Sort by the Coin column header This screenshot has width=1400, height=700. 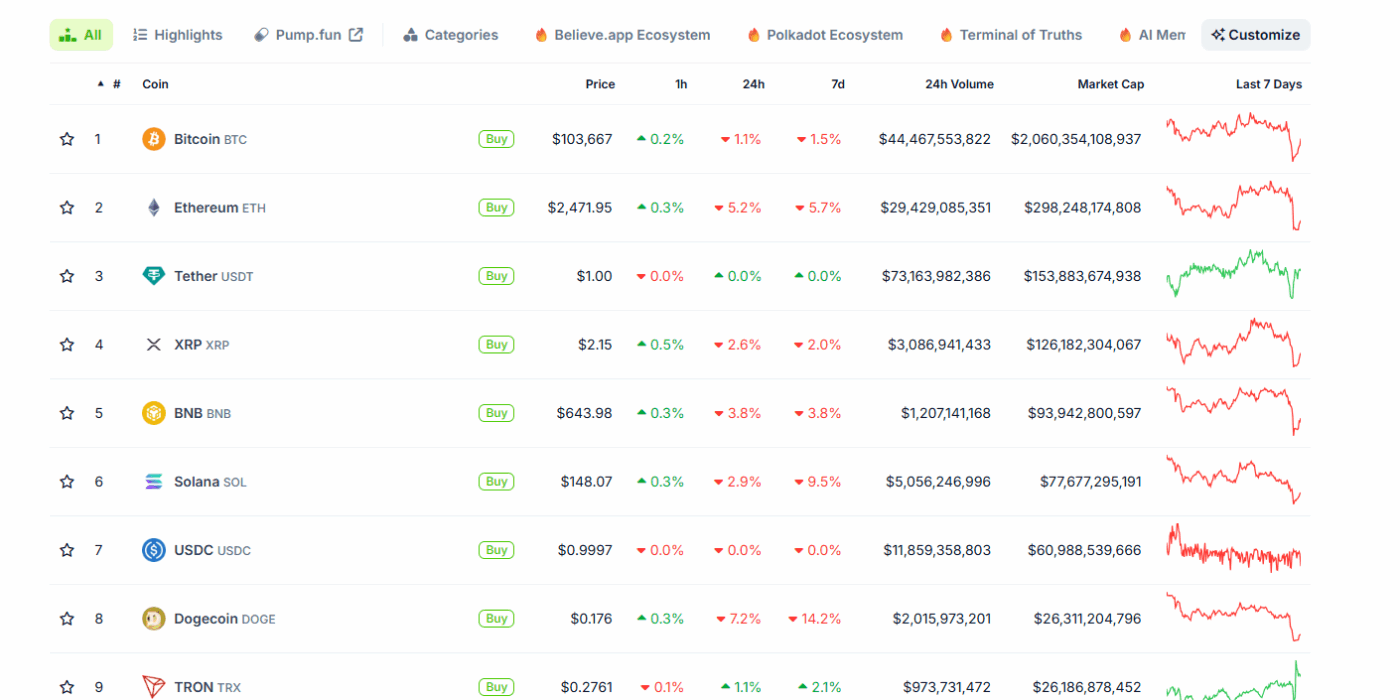click(x=155, y=84)
